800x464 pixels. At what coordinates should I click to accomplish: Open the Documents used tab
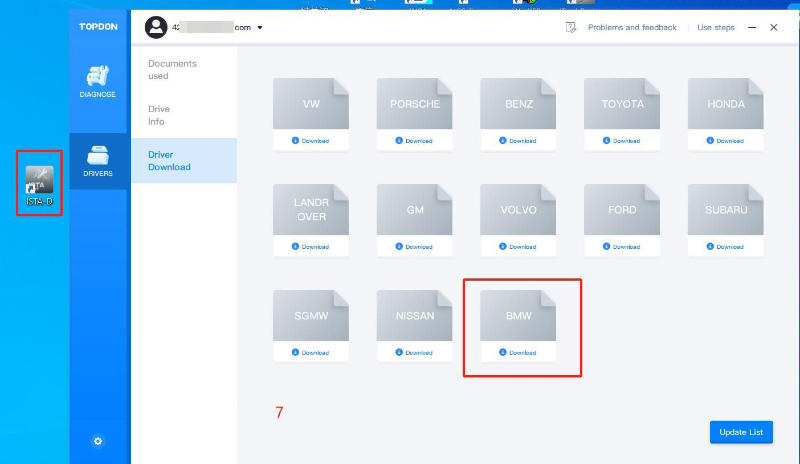[x=172, y=69]
